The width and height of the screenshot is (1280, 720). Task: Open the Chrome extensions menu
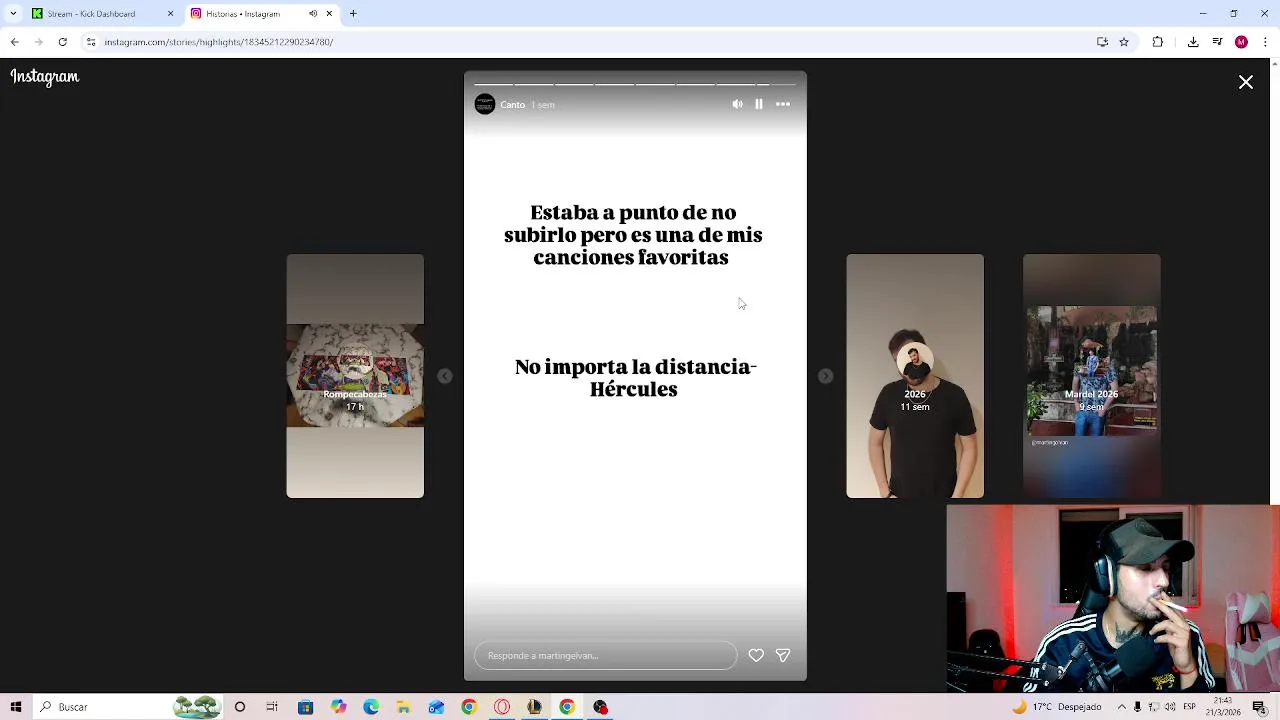click(1158, 42)
